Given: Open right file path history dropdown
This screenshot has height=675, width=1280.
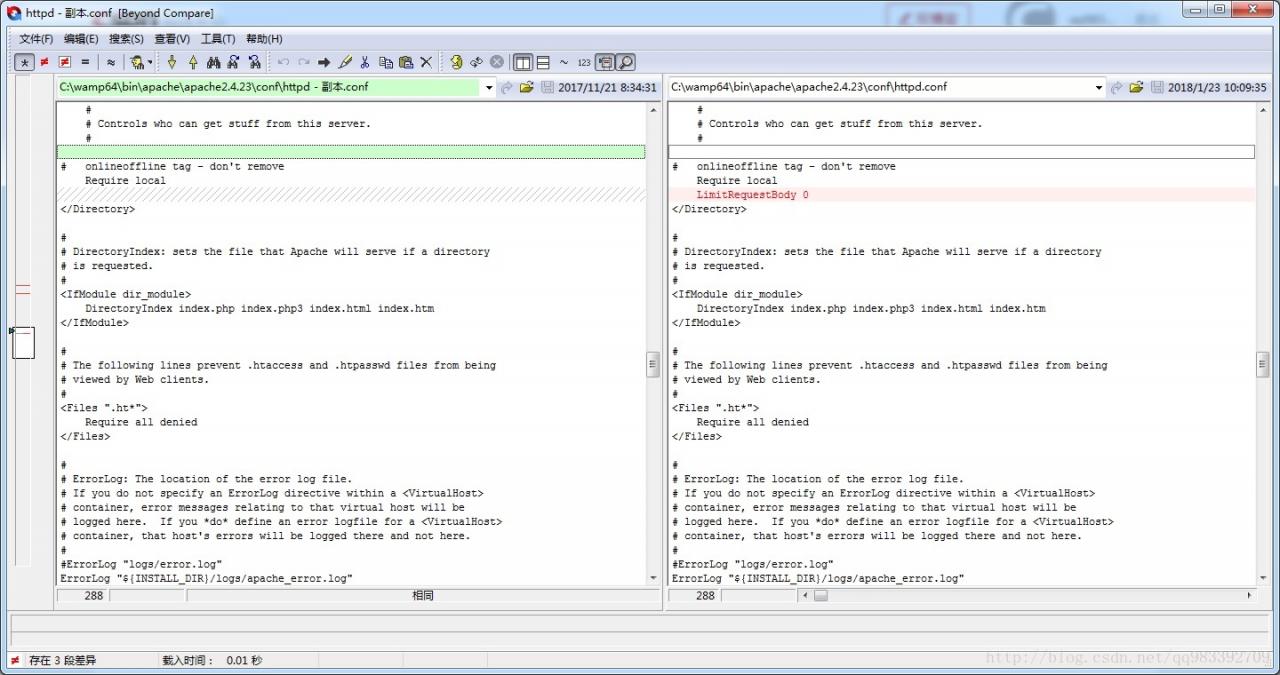Looking at the screenshot, I should click(1099, 87).
